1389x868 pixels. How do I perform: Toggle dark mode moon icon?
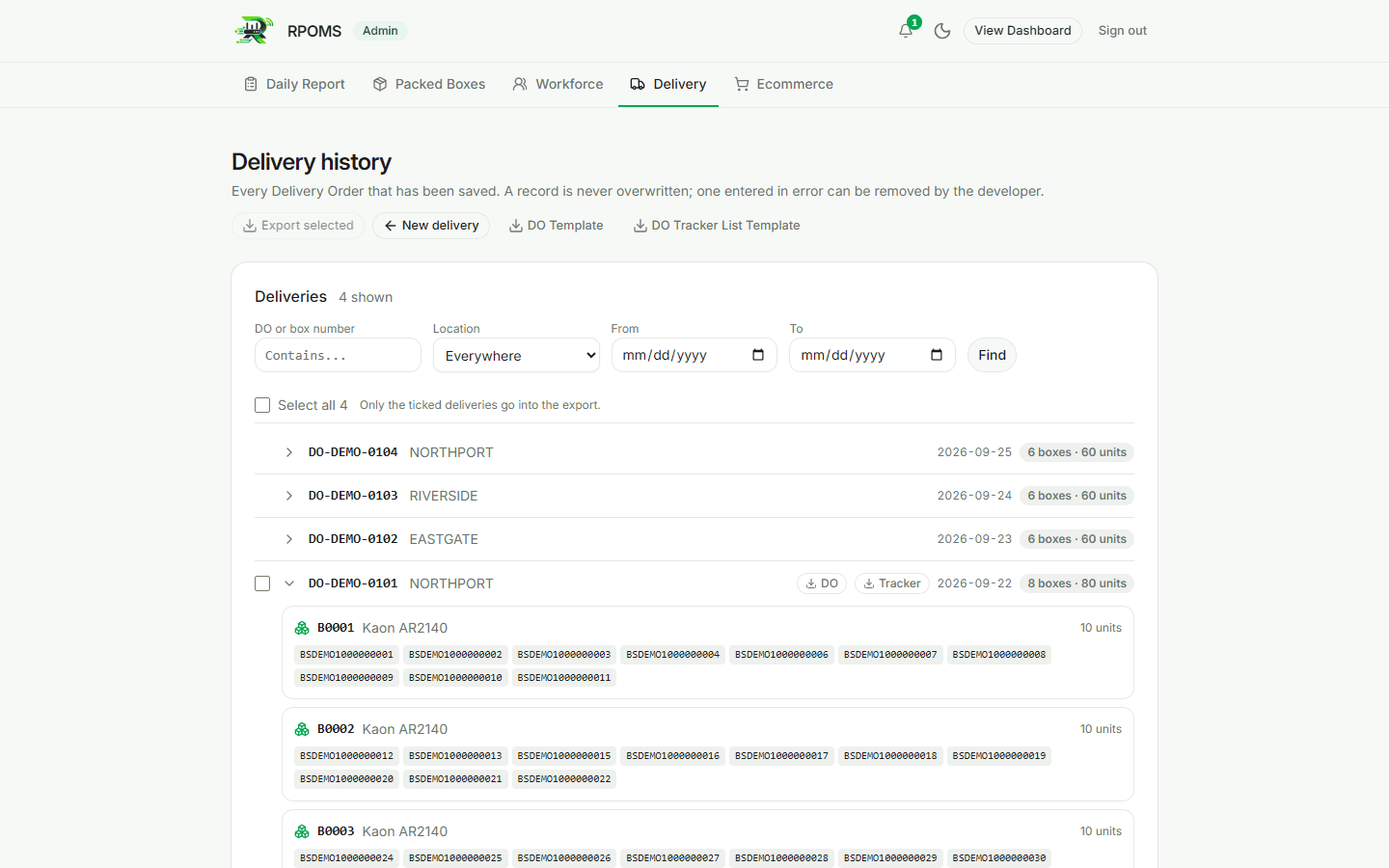(942, 31)
